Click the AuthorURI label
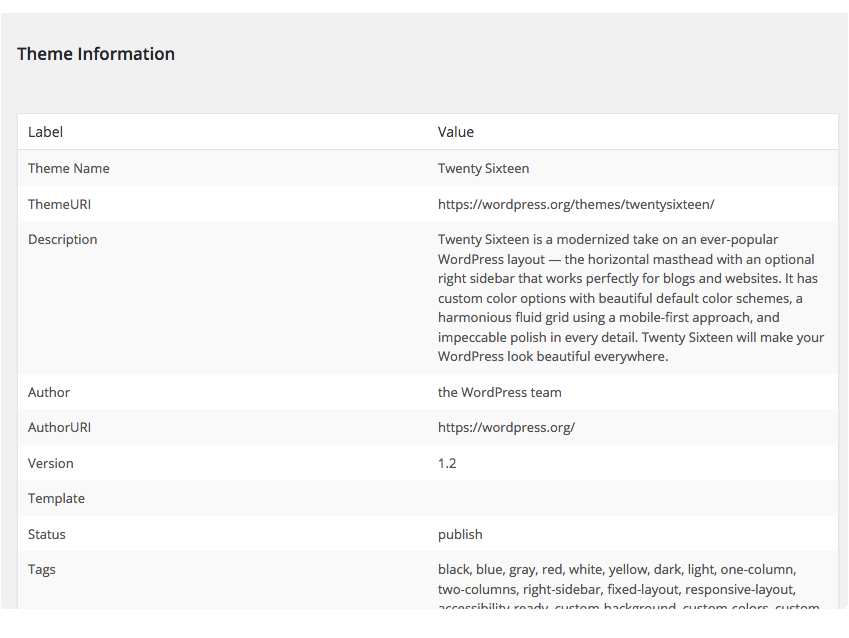The image size is (849, 638). tap(60, 427)
